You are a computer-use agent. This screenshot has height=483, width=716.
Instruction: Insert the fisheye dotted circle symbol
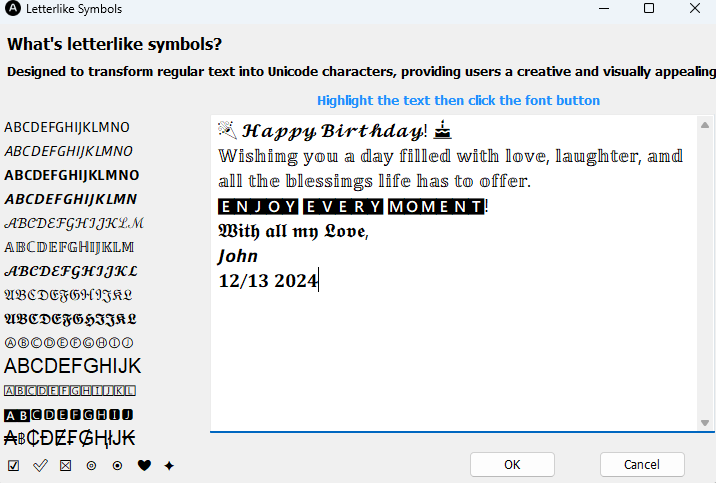click(117, 465)
